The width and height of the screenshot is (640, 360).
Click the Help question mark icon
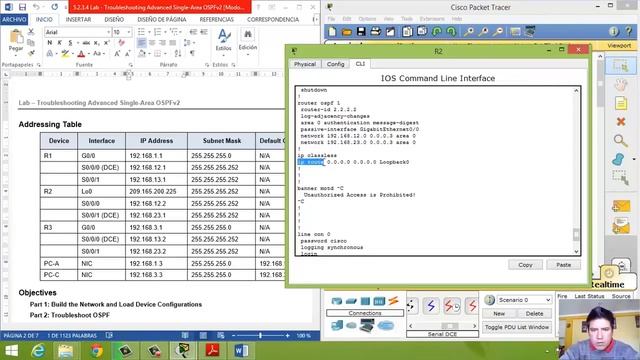pyautogui.click(x=629, y=31)
